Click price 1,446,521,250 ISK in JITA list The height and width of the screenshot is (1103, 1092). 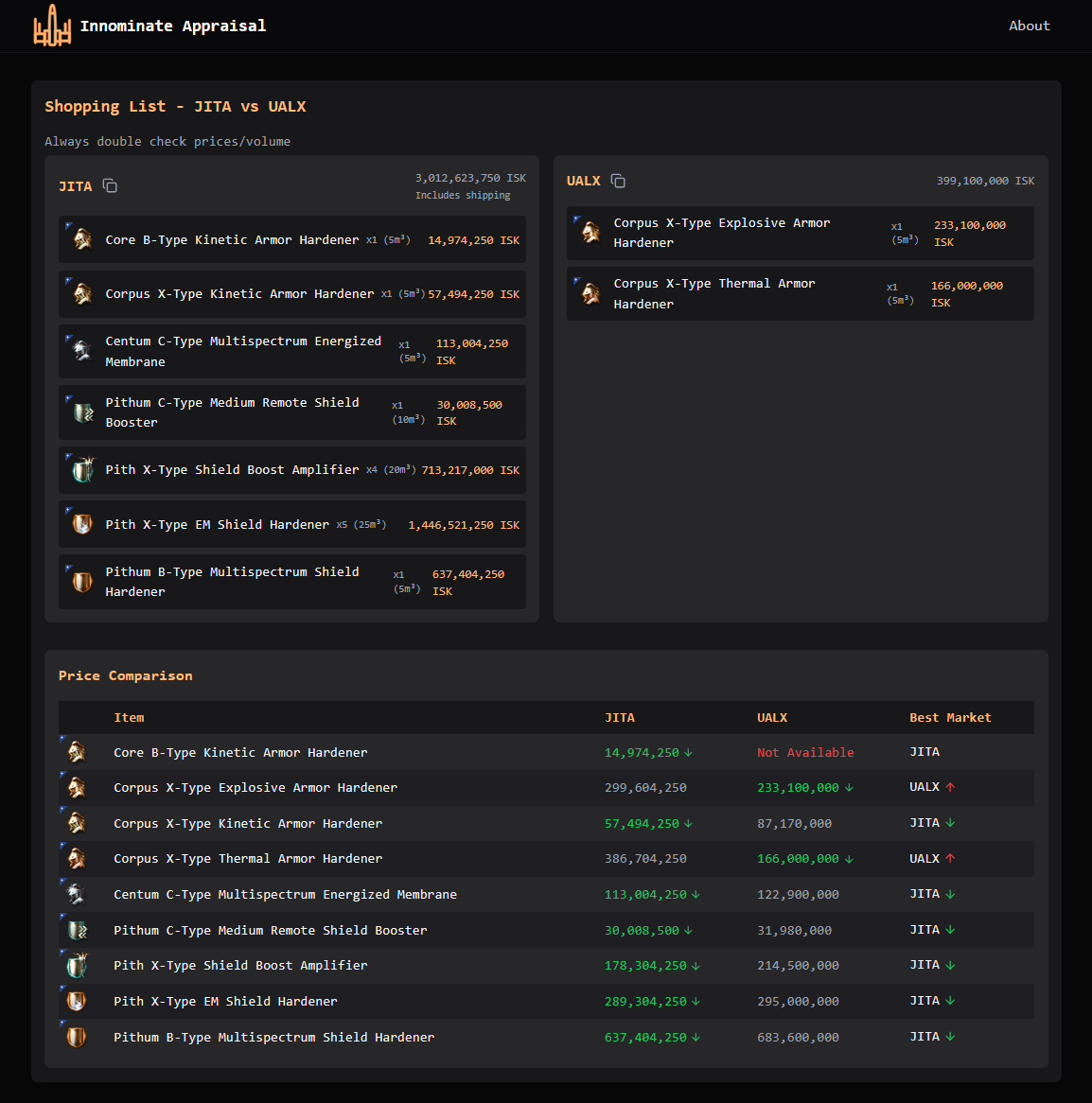(x=464, y=525)
